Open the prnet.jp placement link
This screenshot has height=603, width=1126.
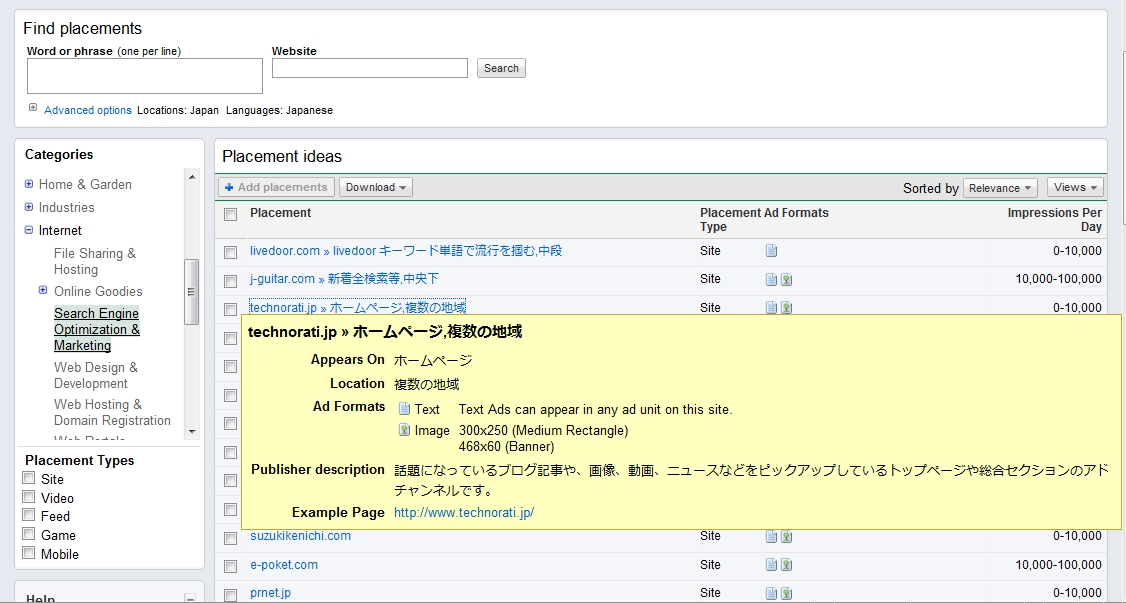[270, 593]
